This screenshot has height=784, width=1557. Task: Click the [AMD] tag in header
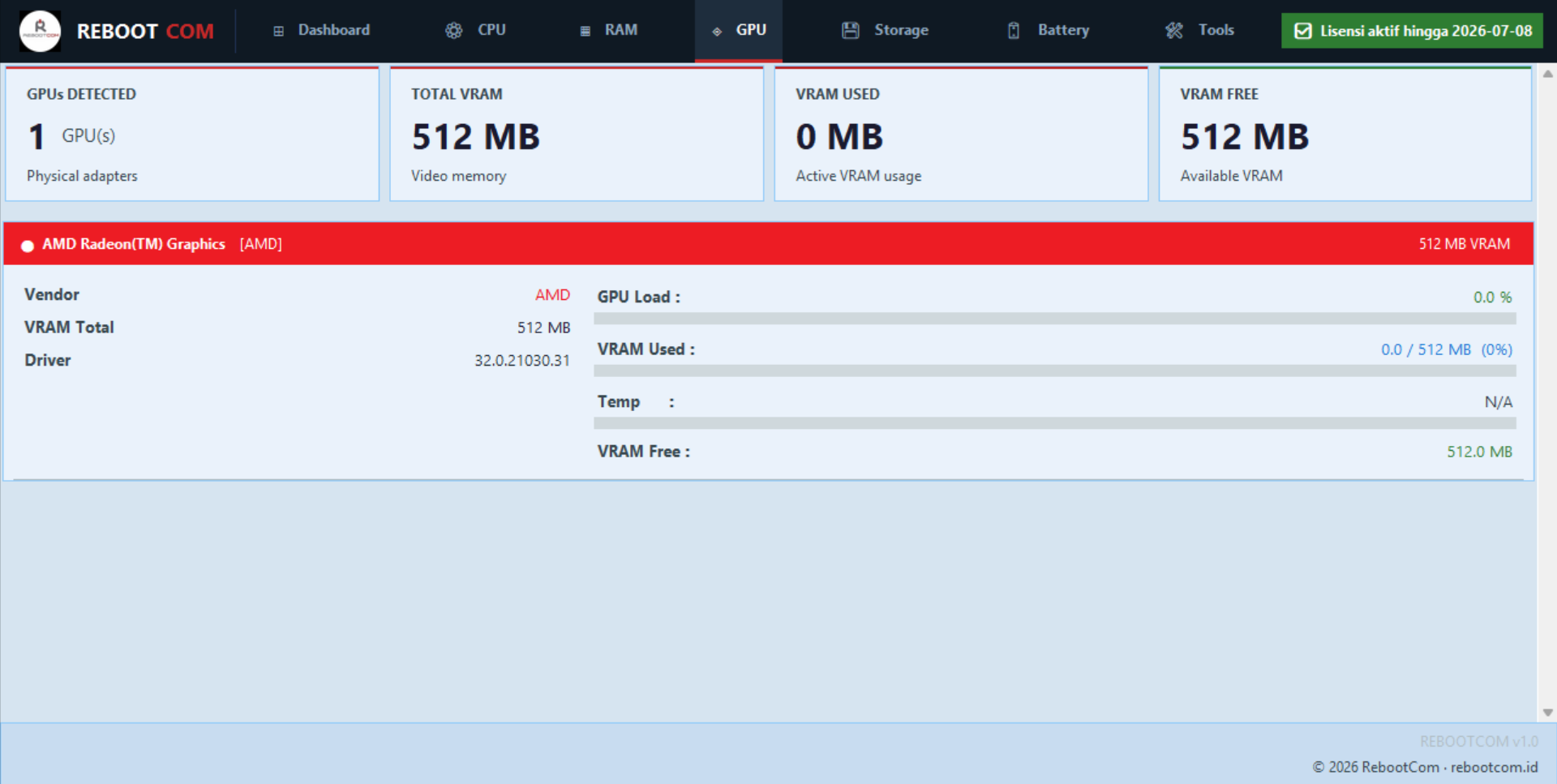261,244
